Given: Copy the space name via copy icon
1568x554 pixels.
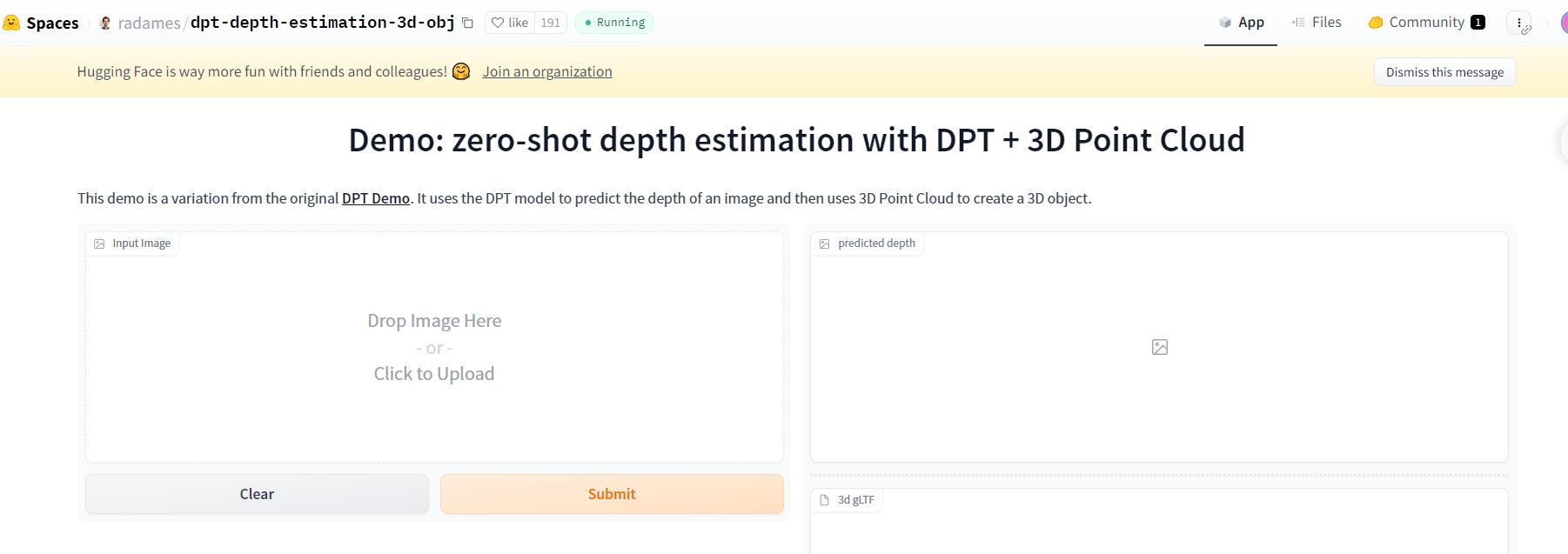Looking at the screenshot, I should pos(467,23).
